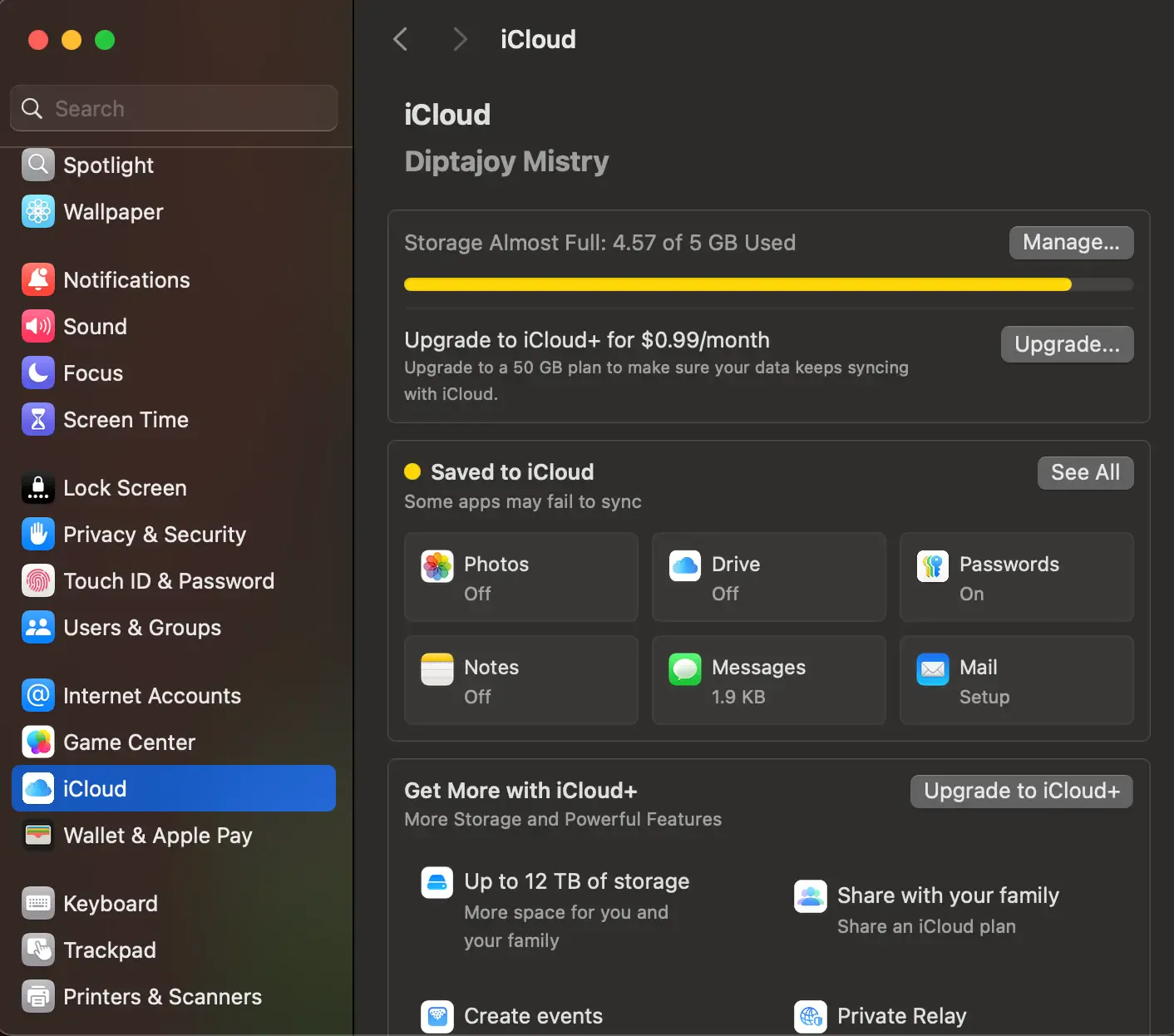Click the Privacy & Security hand icon
Image resolution: width=1174 pixels, height=1036 pixels.
pyautogui.click(x=38, y=534)
